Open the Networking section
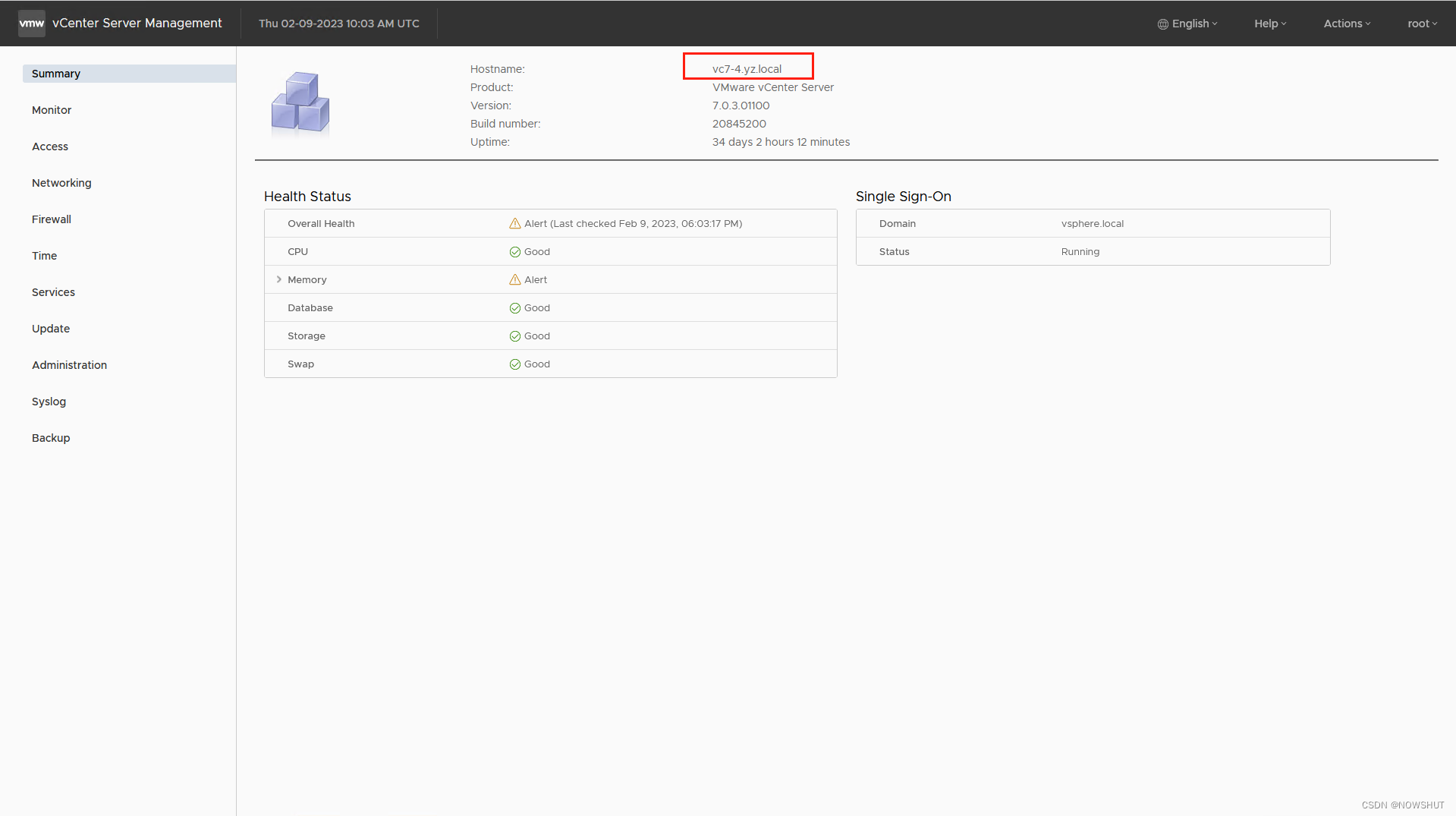The image size is (1456, 816). coord(61,183)
